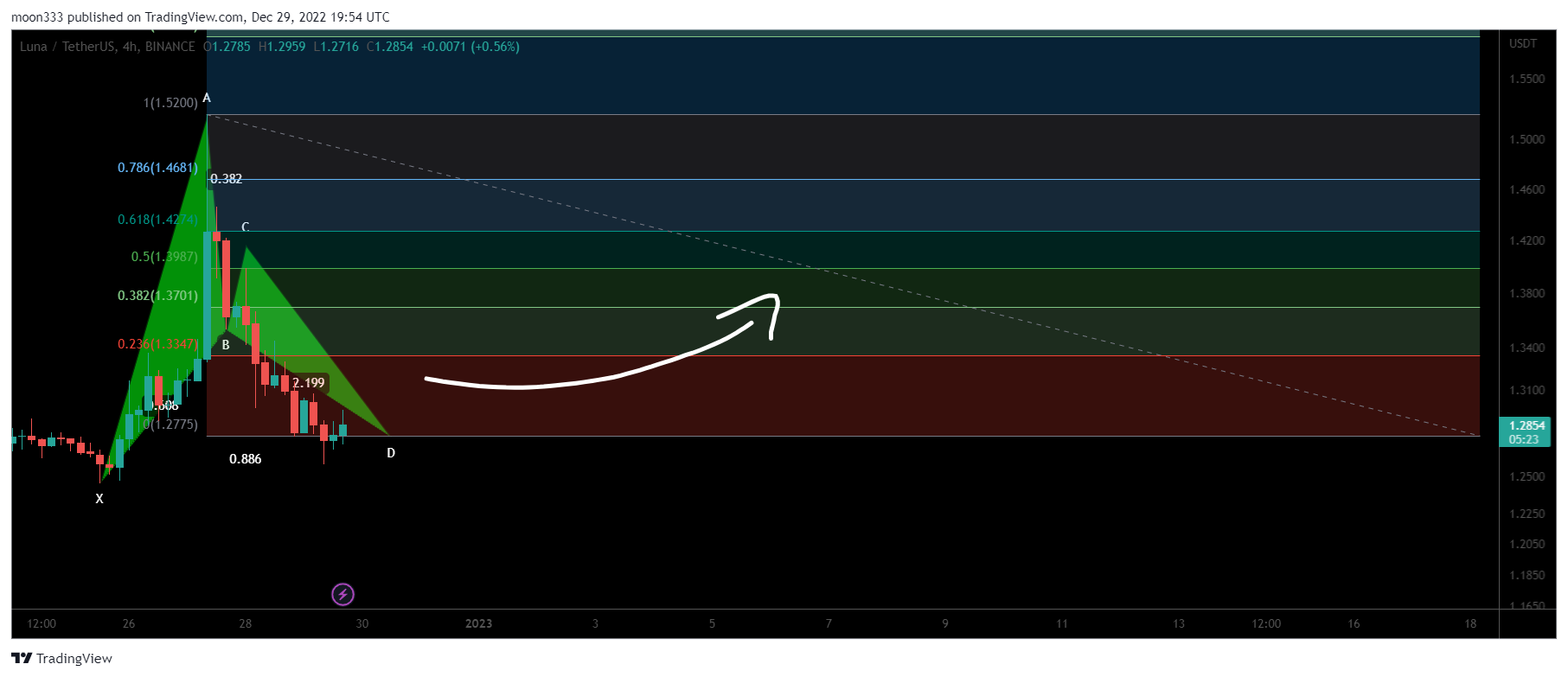The image size is (1568, 677).
Task: Click the date 13 on time axis
Action: point(1179,623)
